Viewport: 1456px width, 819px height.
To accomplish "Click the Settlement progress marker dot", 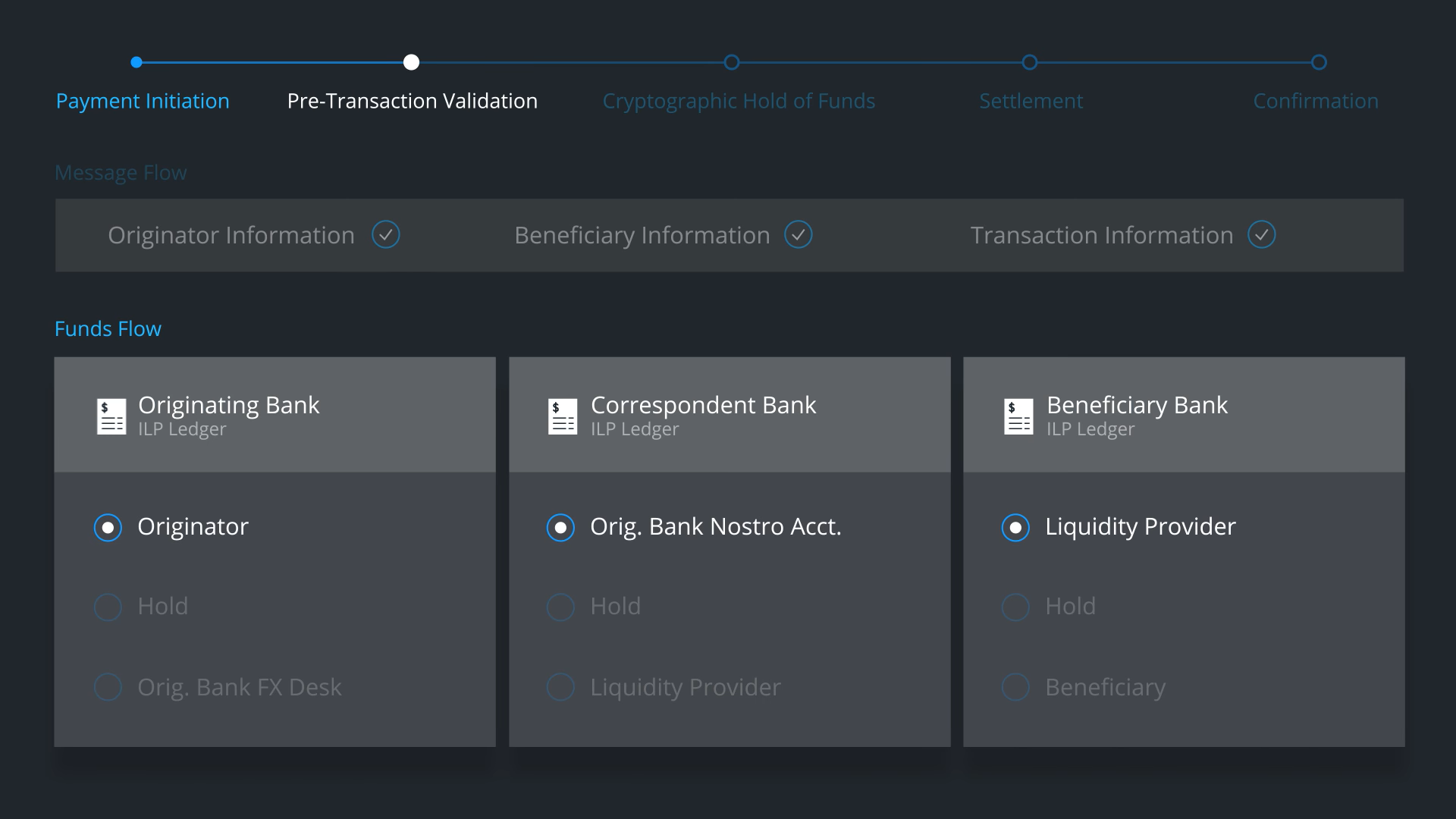I will (1030, 62).
